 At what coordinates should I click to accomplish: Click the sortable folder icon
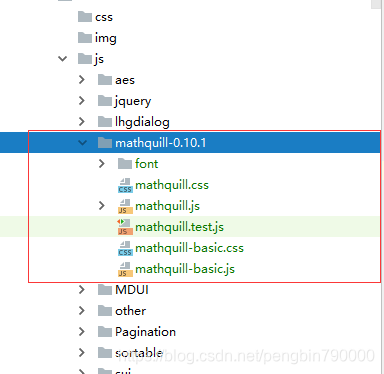tap(105, 353)
